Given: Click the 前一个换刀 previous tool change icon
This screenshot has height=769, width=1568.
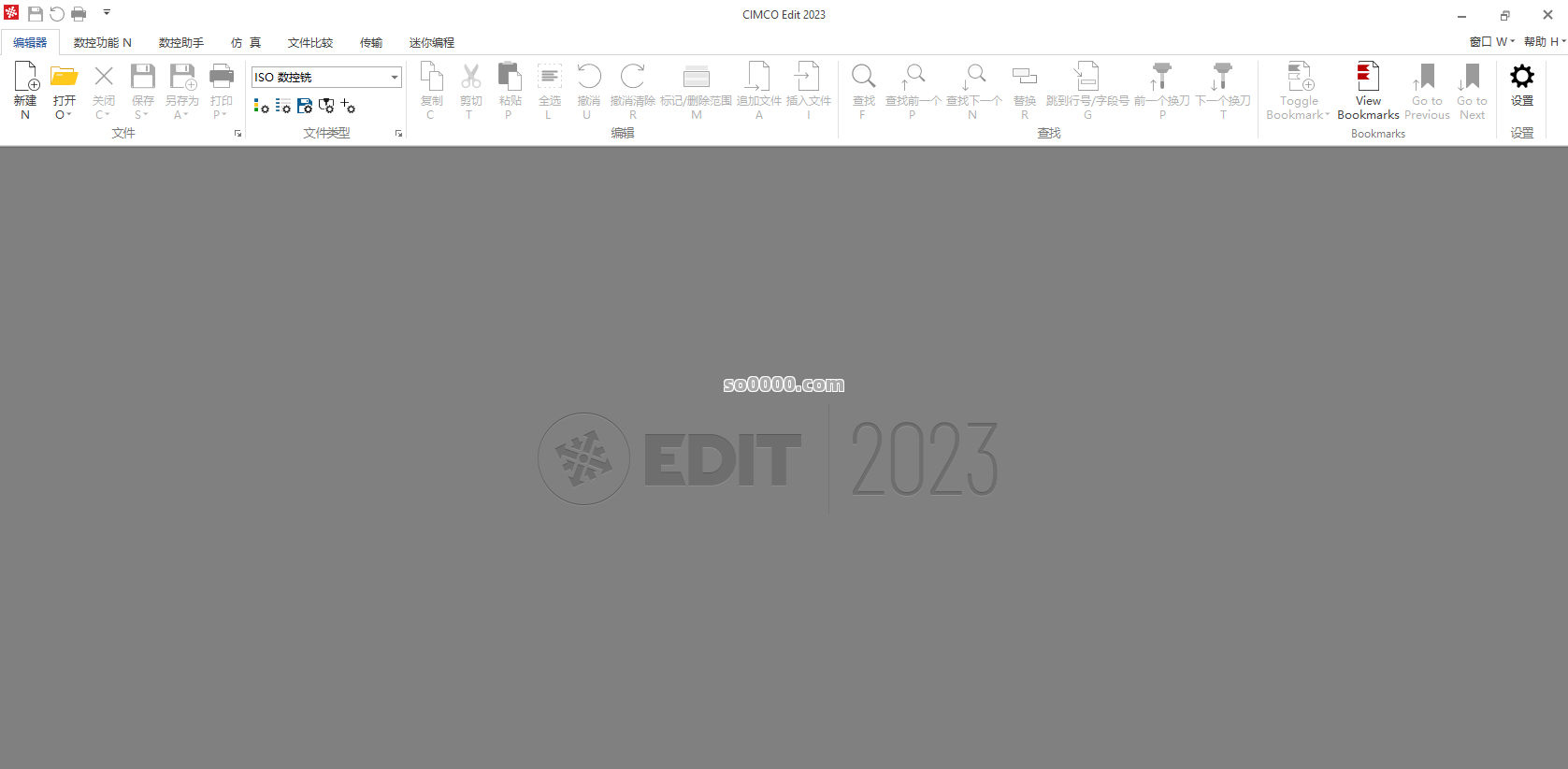Looking at the screenshot, I should (x=1160, y=77).
